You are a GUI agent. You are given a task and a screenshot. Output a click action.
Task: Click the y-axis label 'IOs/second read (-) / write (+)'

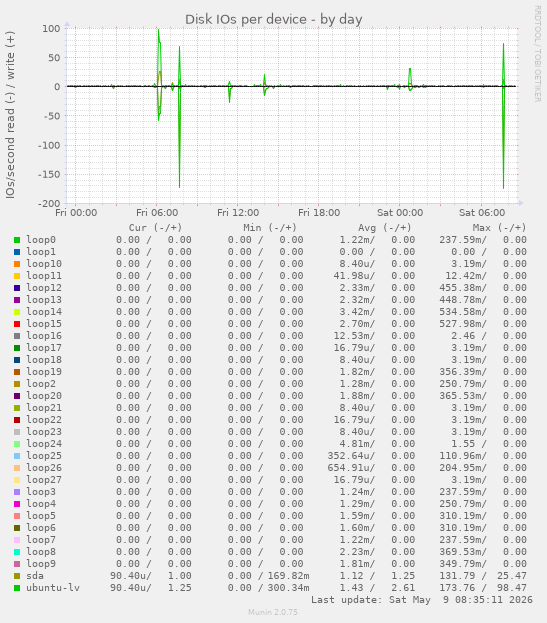pos(10,115)
